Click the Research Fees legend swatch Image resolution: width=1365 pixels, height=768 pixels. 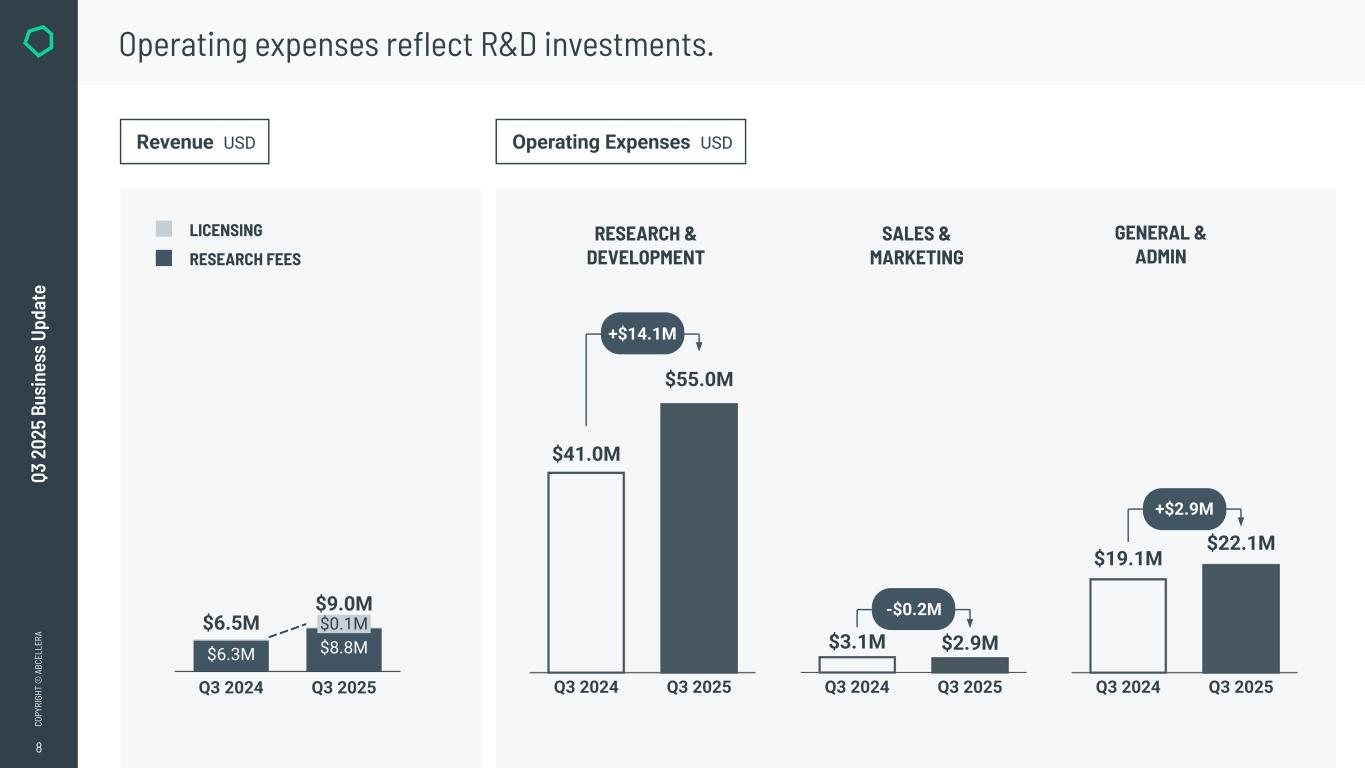click(x=164, y=259)
